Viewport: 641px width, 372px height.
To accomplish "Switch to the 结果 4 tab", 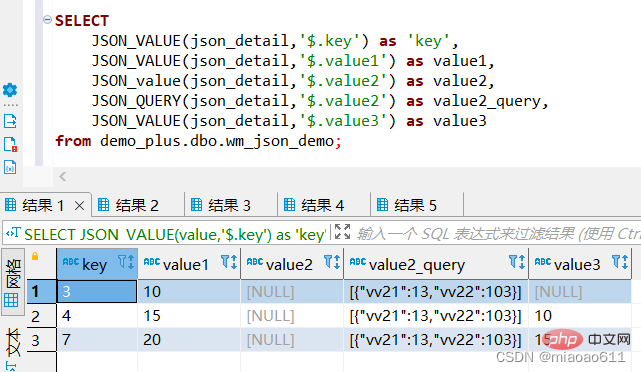I will (x=314, y=205).
